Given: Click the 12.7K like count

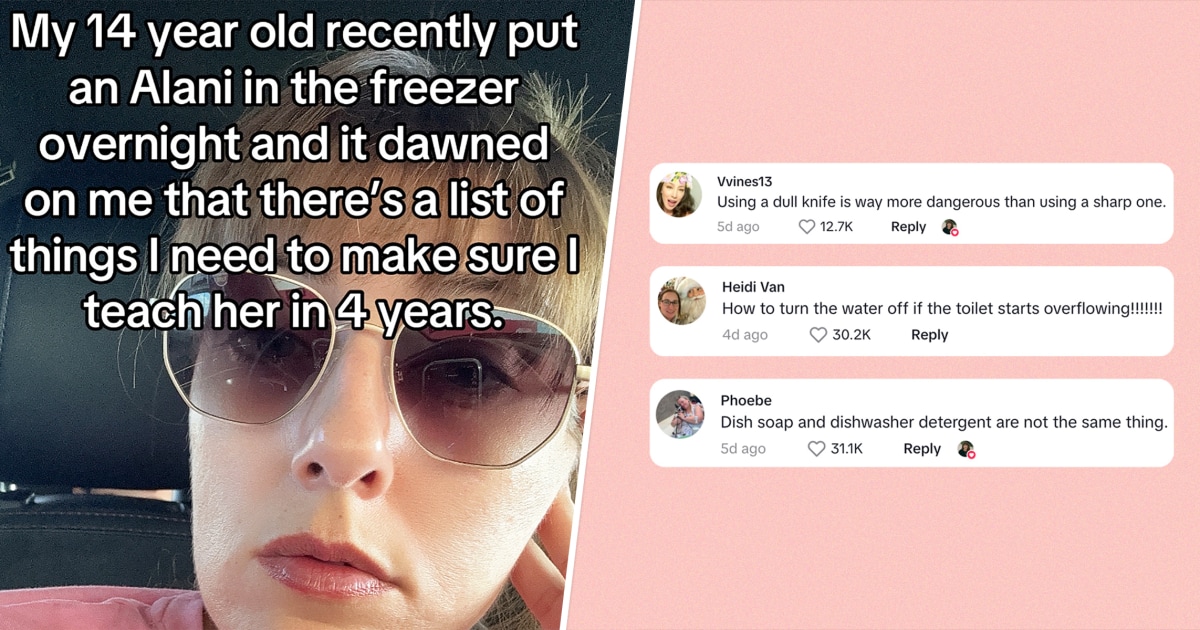Looking at the screenshot, I should [x=836, y=227].
